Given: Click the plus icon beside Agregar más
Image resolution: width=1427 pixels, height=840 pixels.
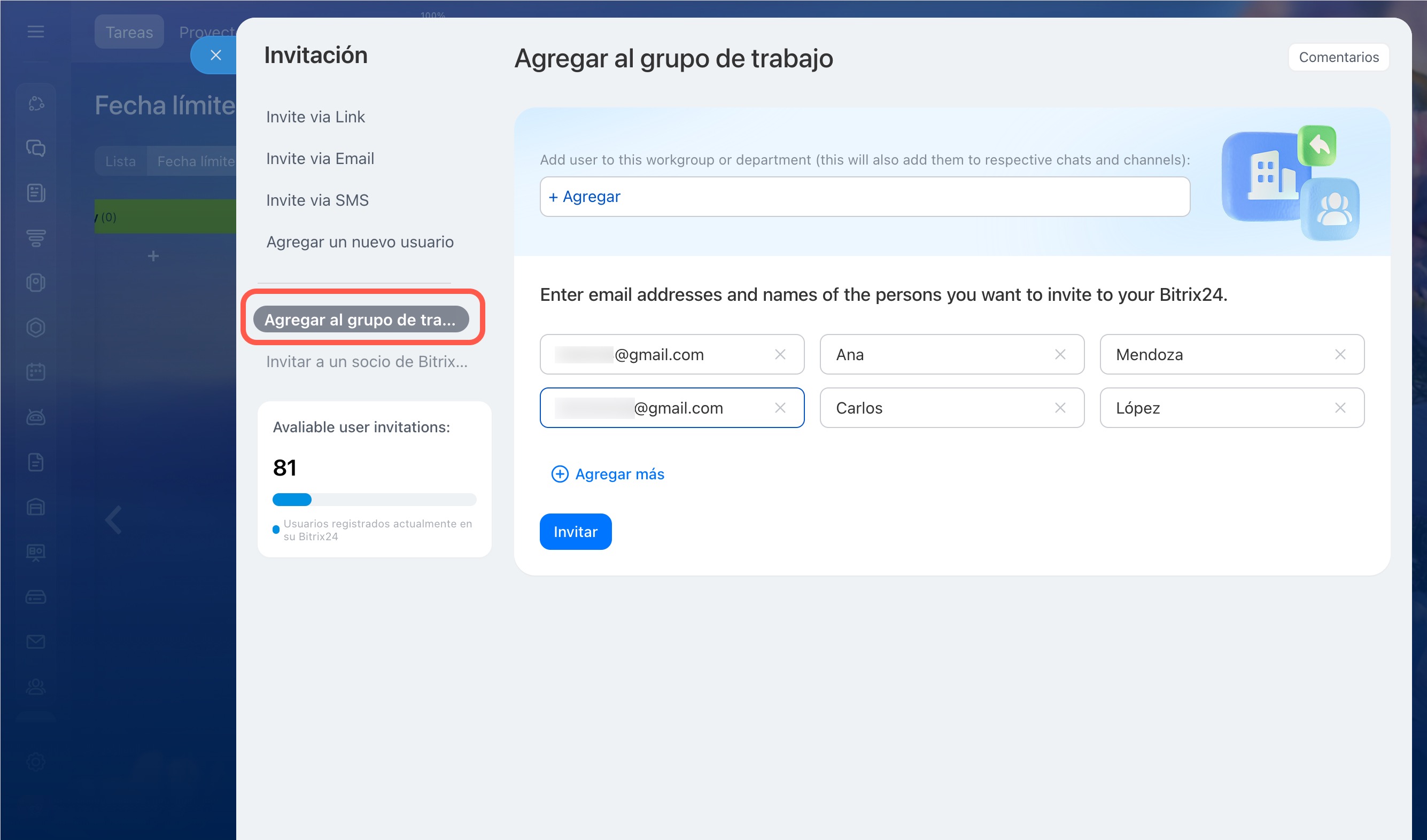Looking at the screenshot, I should [560, 474].
